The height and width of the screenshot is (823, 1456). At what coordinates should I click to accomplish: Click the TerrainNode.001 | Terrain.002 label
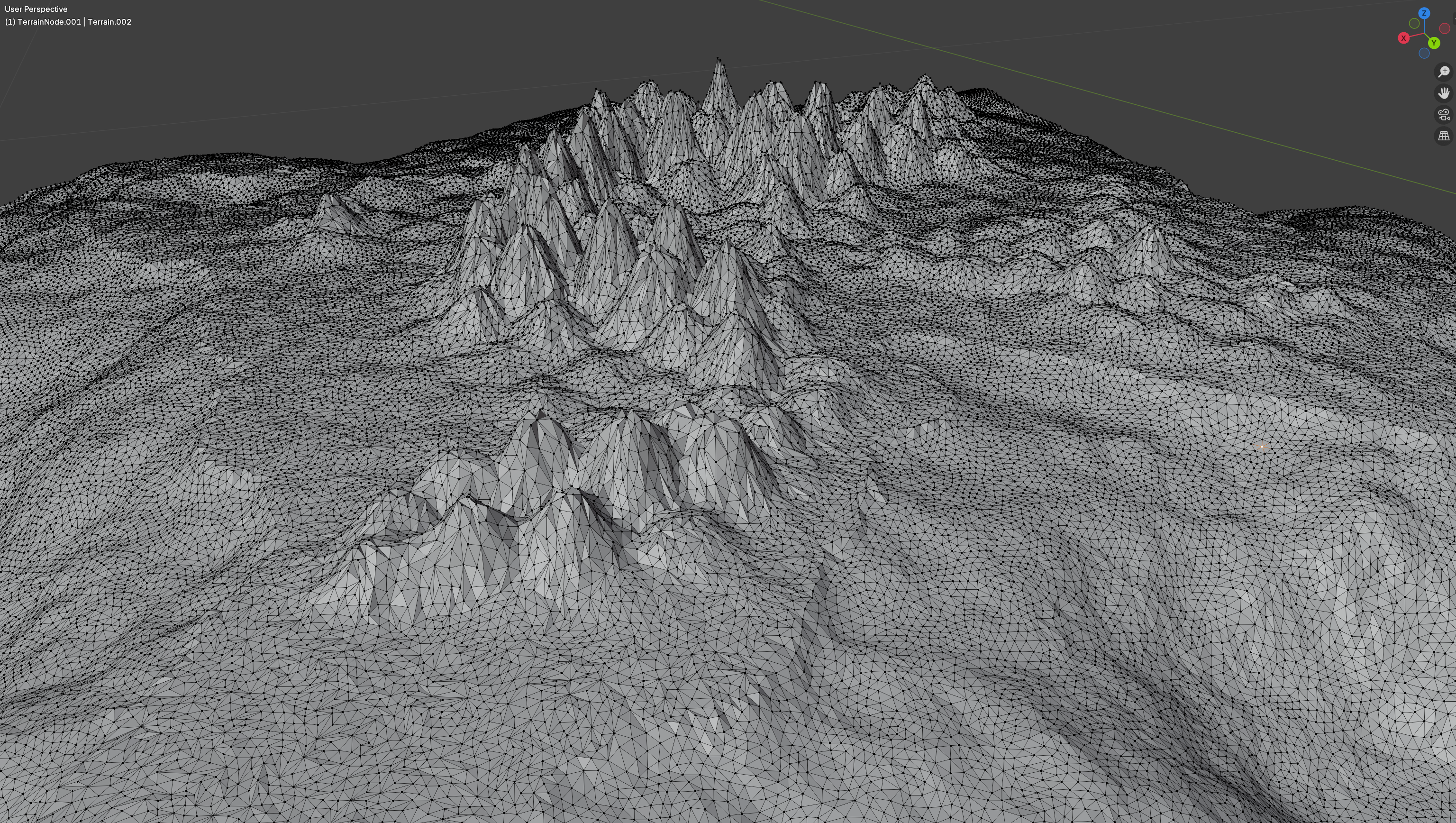click(68, 21)
